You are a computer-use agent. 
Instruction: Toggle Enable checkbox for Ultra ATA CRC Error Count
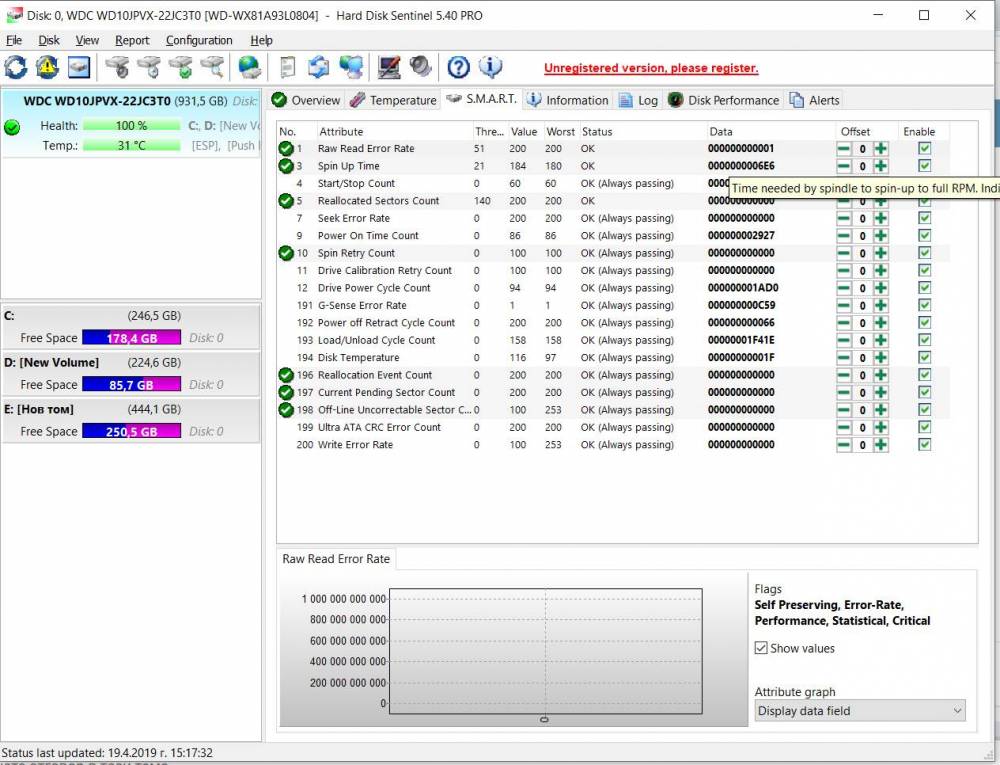point(924,427)
